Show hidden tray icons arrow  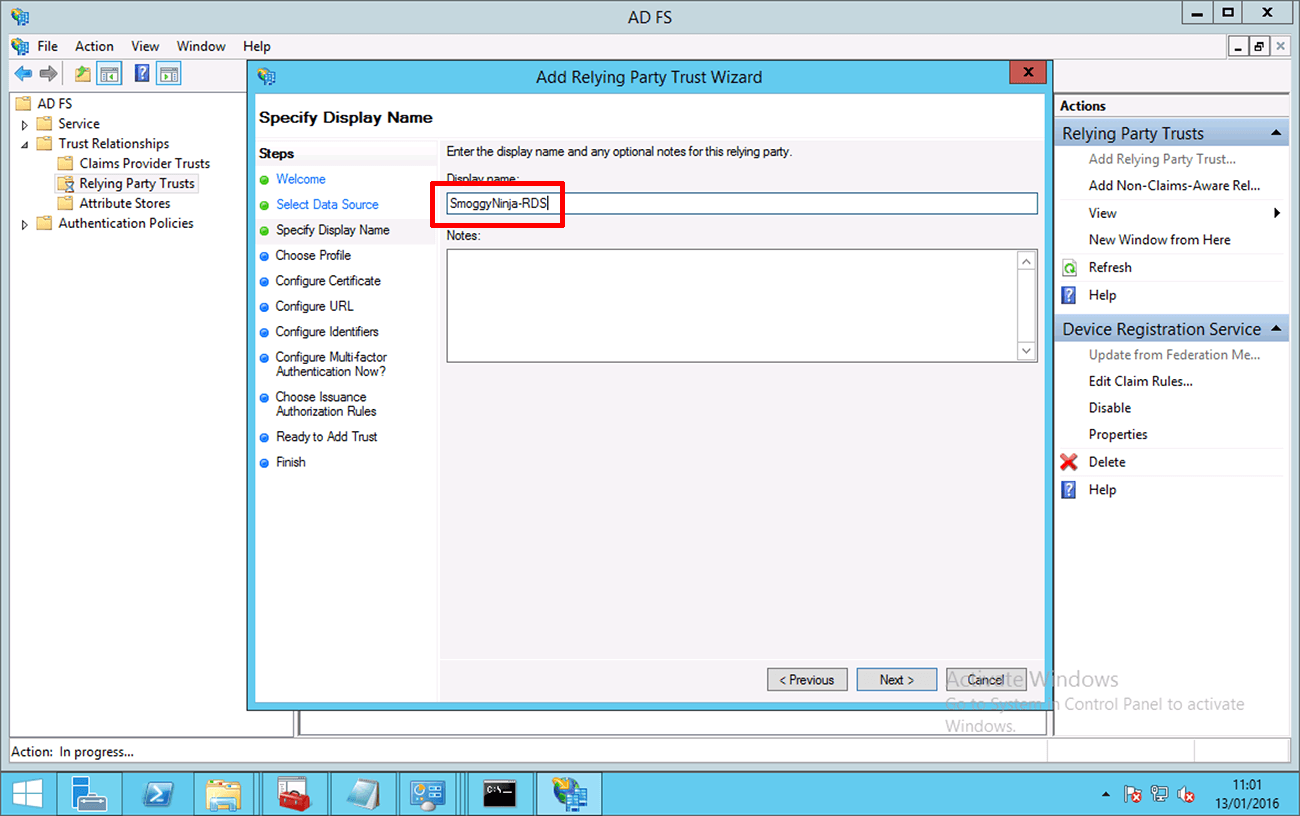[1106, 795]
